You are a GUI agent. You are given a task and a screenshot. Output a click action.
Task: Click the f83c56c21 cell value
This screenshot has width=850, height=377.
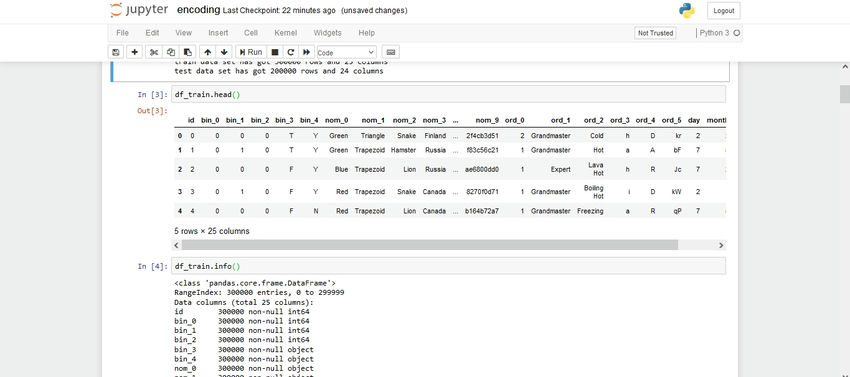pos(482,150)
